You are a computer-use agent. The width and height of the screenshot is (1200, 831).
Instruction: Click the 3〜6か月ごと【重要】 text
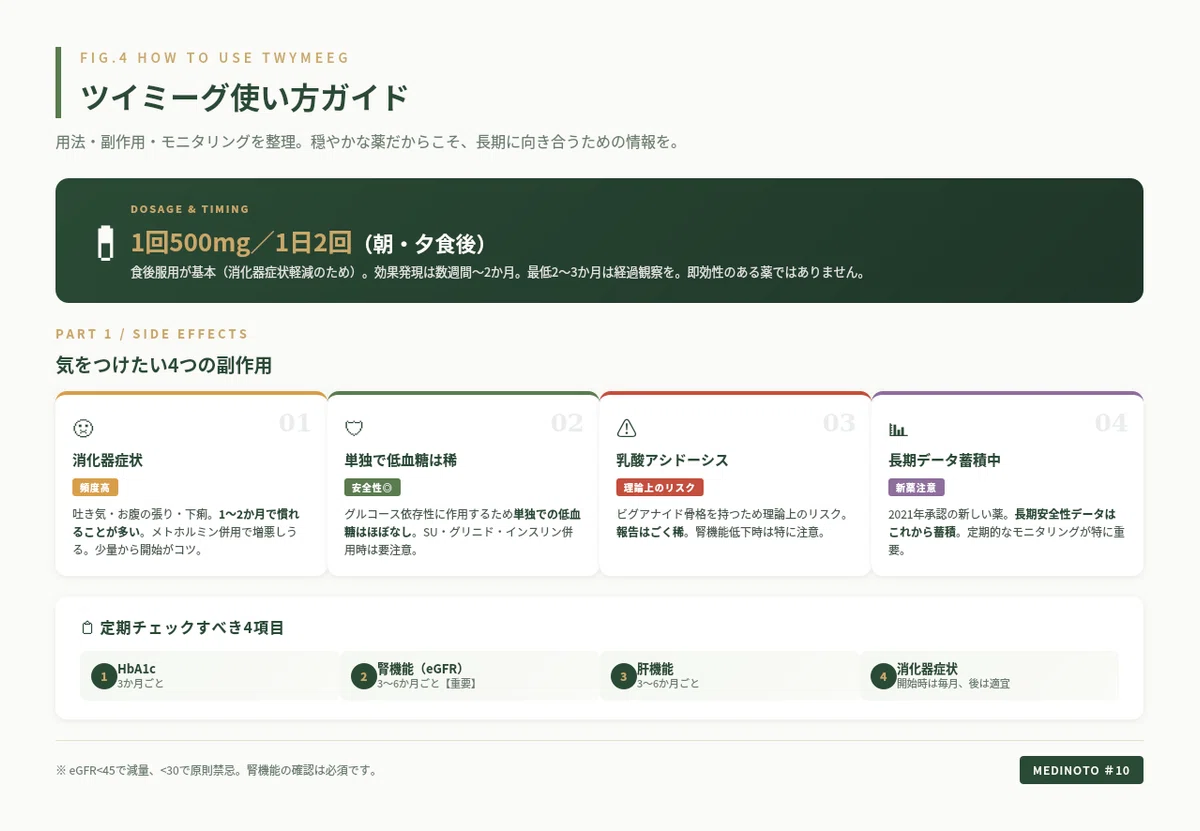(426, 684)
